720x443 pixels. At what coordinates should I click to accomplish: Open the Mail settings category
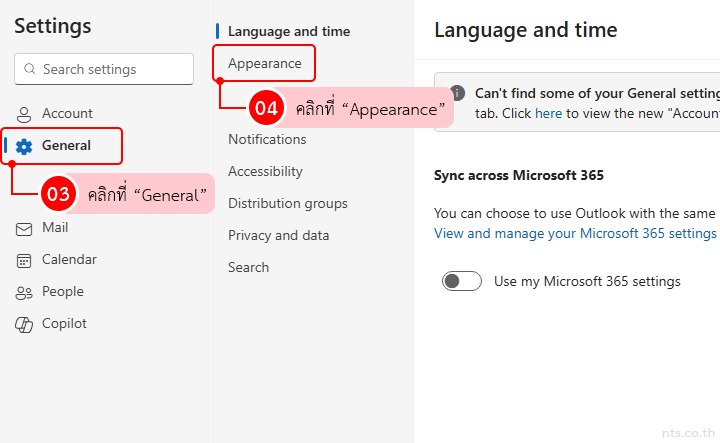coord(55,228)
